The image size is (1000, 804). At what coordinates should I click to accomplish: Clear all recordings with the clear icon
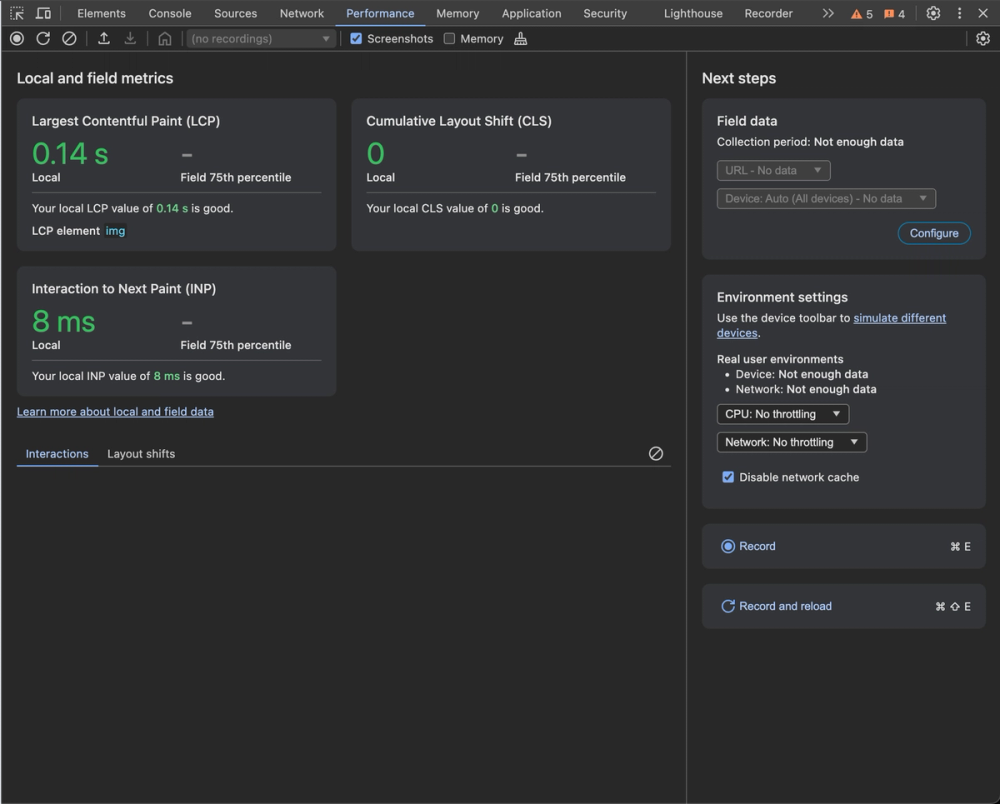click(69, 38)
